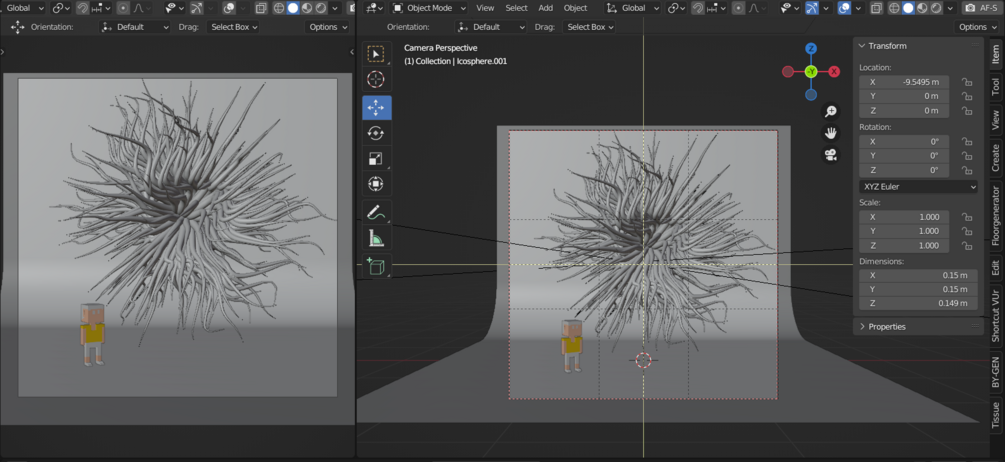Screen dimensions: 1005x462
Task: Click the Location X field -9.5495 m
Action: [904, 82]
